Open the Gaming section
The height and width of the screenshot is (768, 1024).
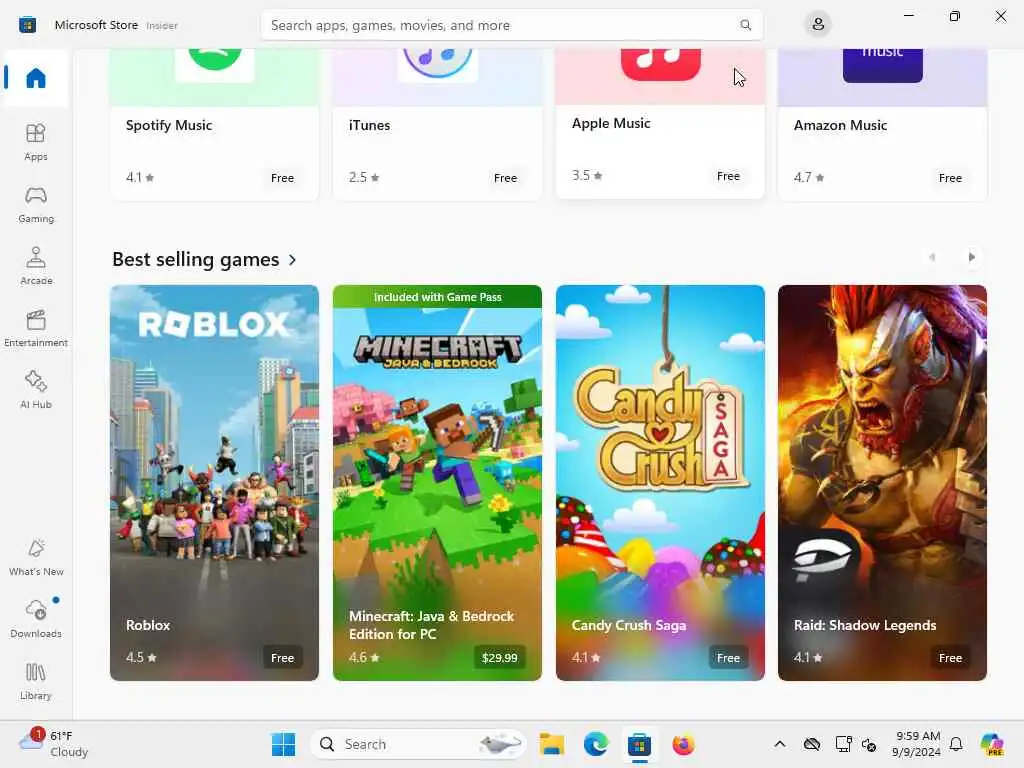point(35,204)
